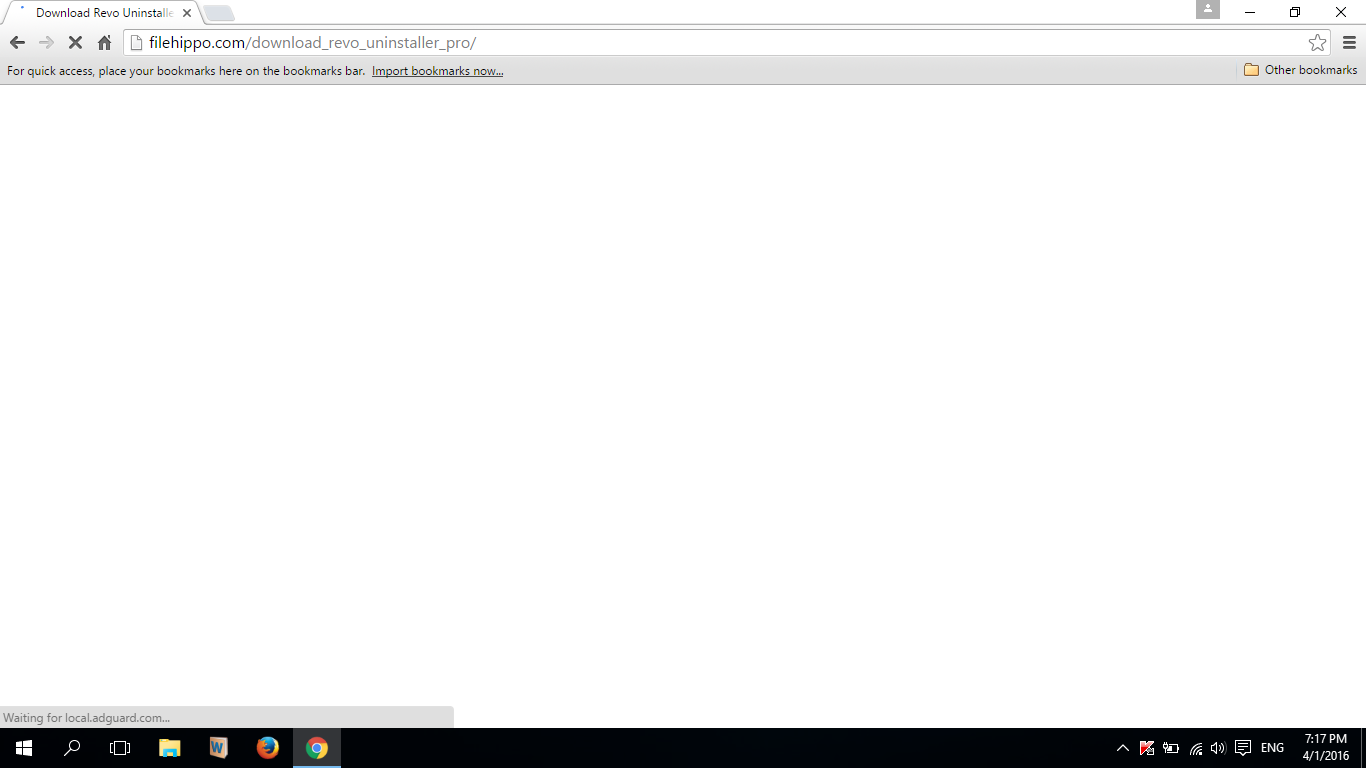Open the Action Center notifications
This screenshot has width=1366, height=768.
[x=1243, y=748]
